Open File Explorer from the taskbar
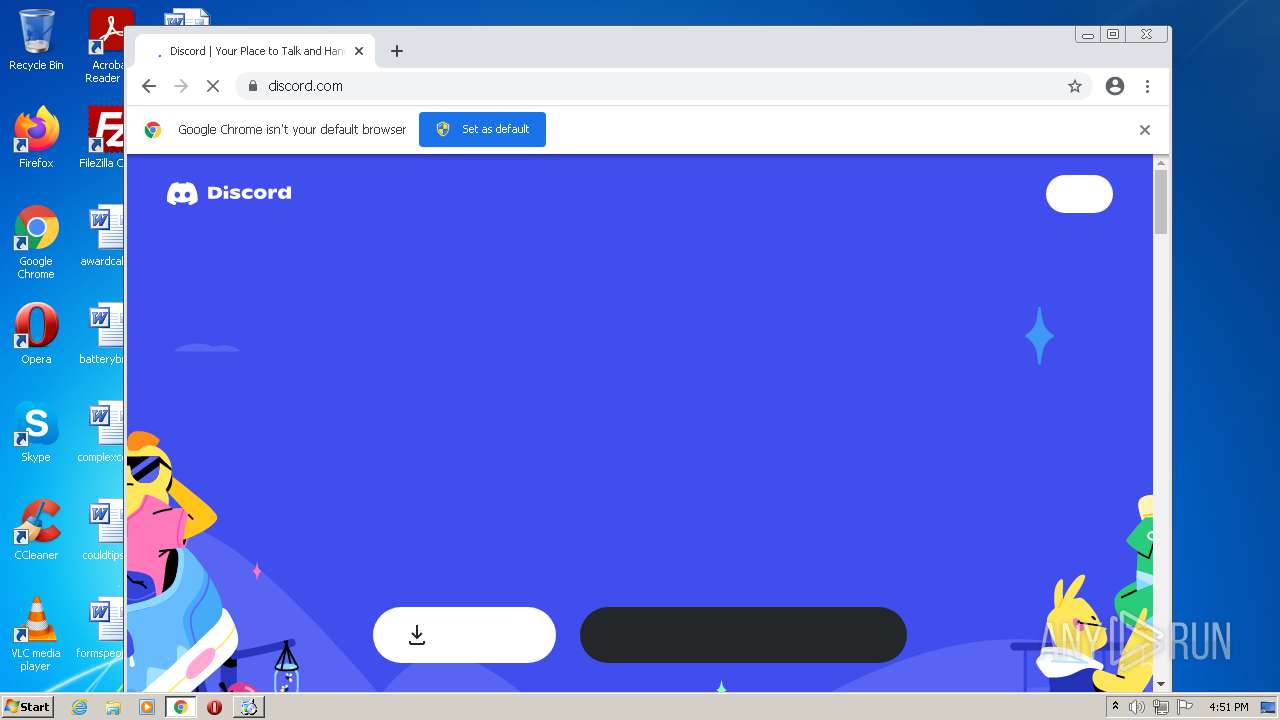1280x720 pixels. pyautogui.click(x=113, y=707)
